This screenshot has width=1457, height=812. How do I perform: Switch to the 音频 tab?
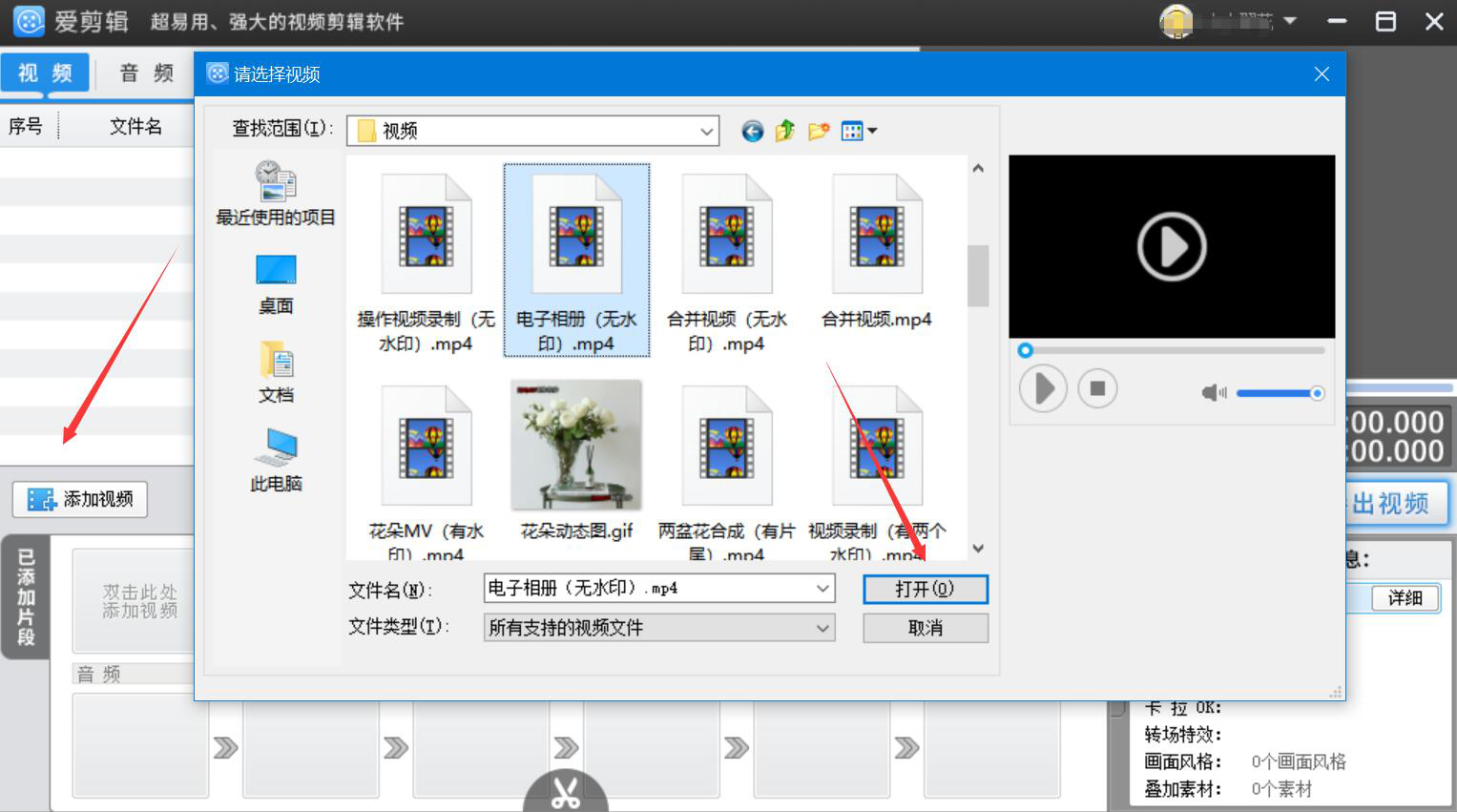[146, 73]
